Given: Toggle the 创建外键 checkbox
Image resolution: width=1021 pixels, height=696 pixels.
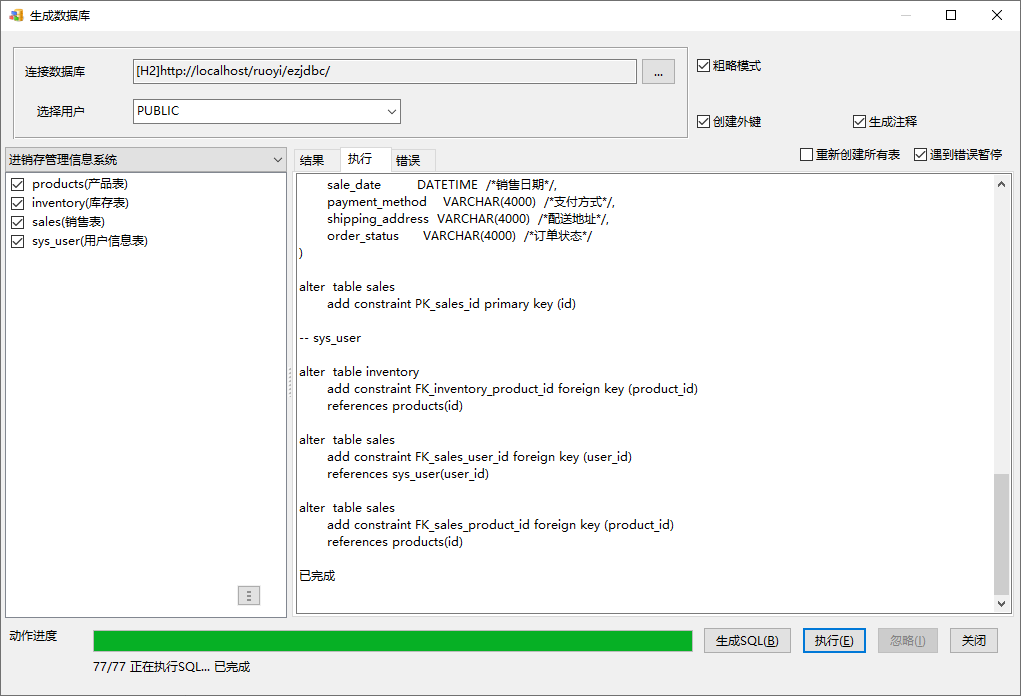Looking at the screenshot, I should coord(704,122).
